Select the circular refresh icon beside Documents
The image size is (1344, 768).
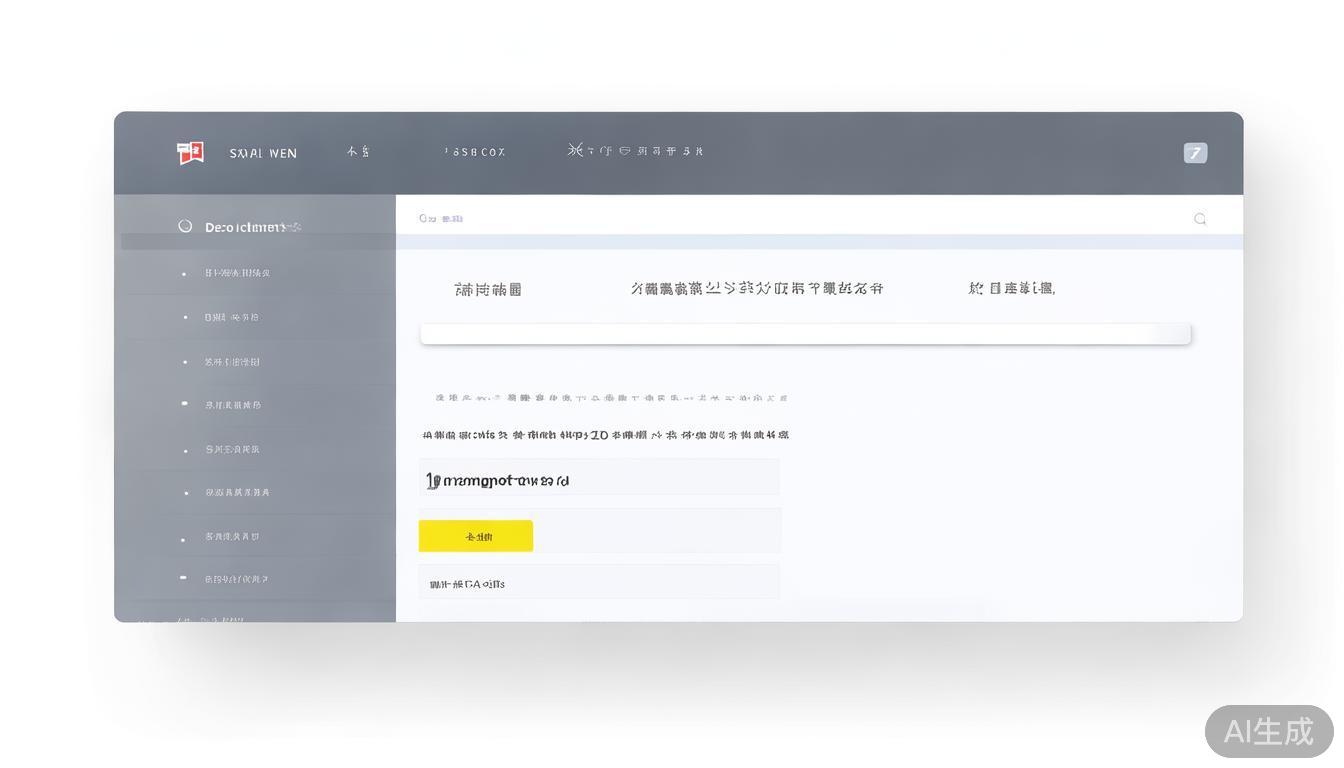(185, 226)
